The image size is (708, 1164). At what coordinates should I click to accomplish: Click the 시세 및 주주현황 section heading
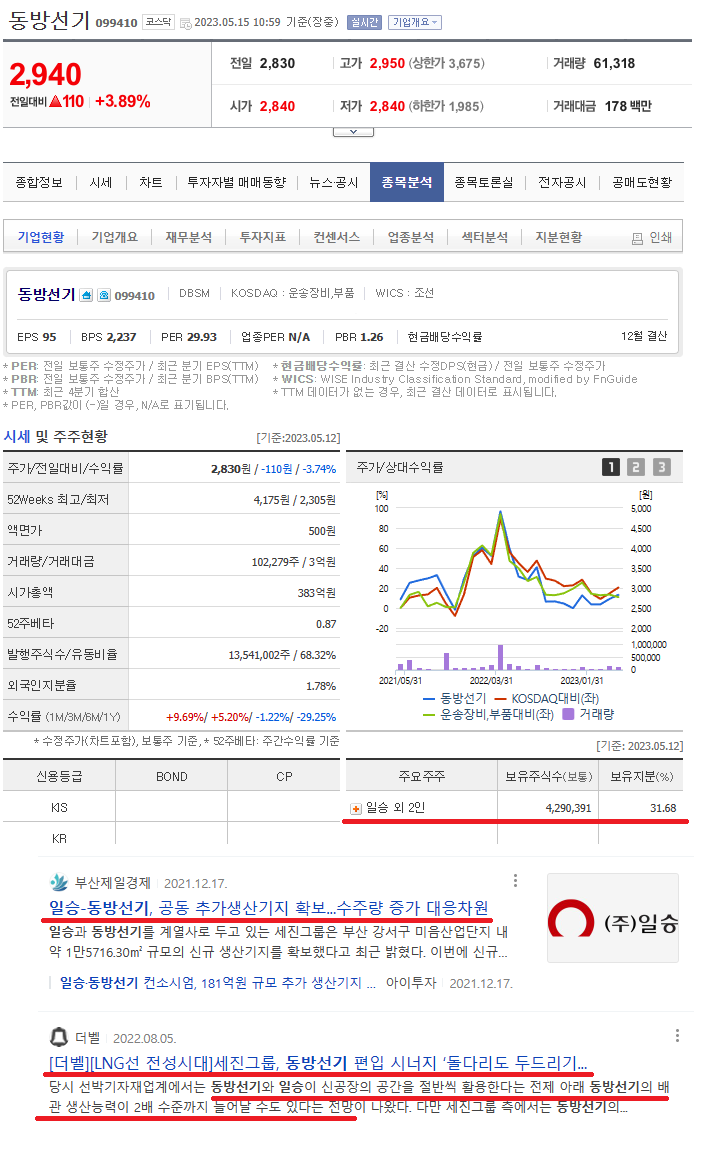56,436
